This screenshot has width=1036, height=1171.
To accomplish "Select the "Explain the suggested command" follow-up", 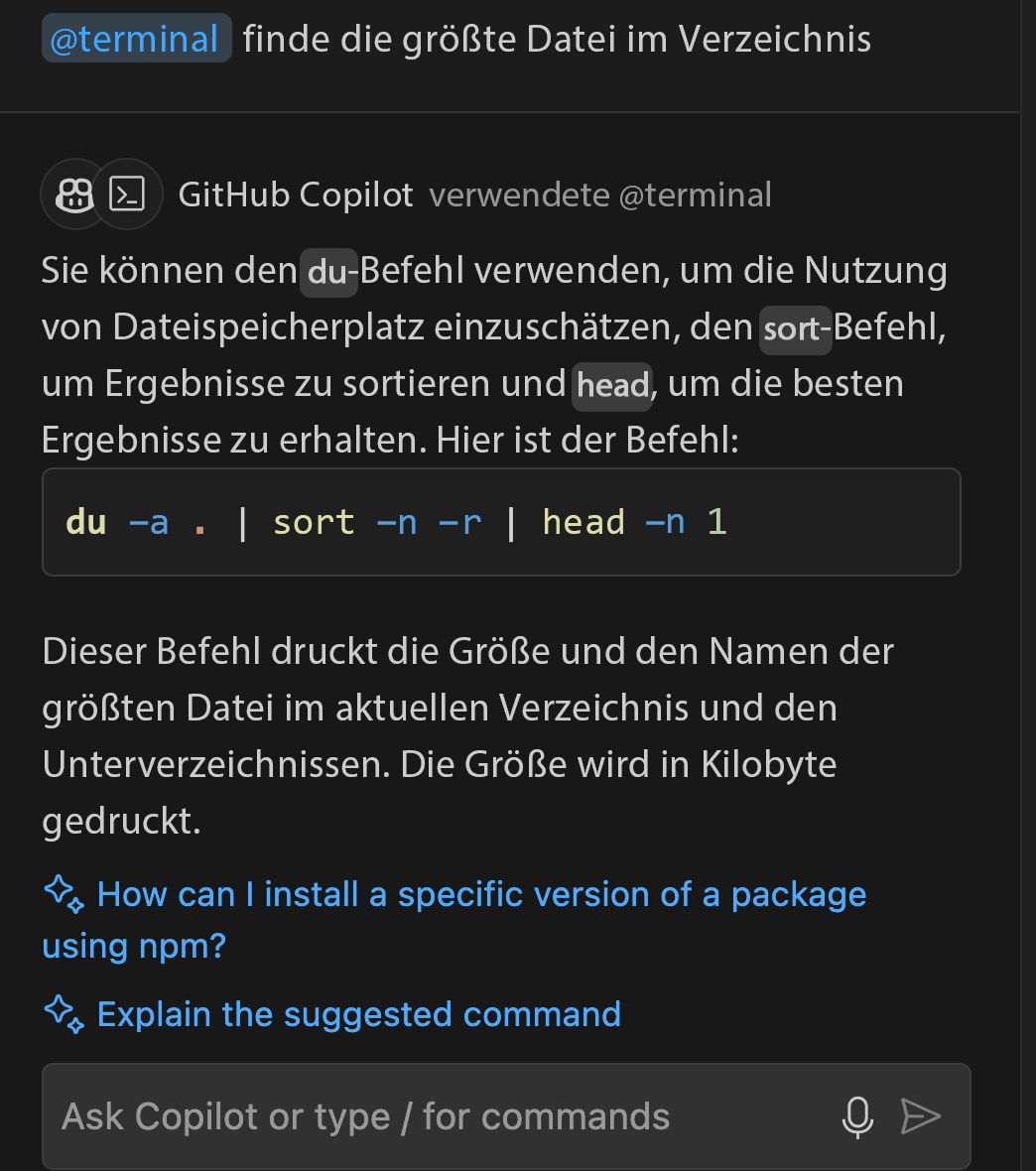I will 358,1014.
